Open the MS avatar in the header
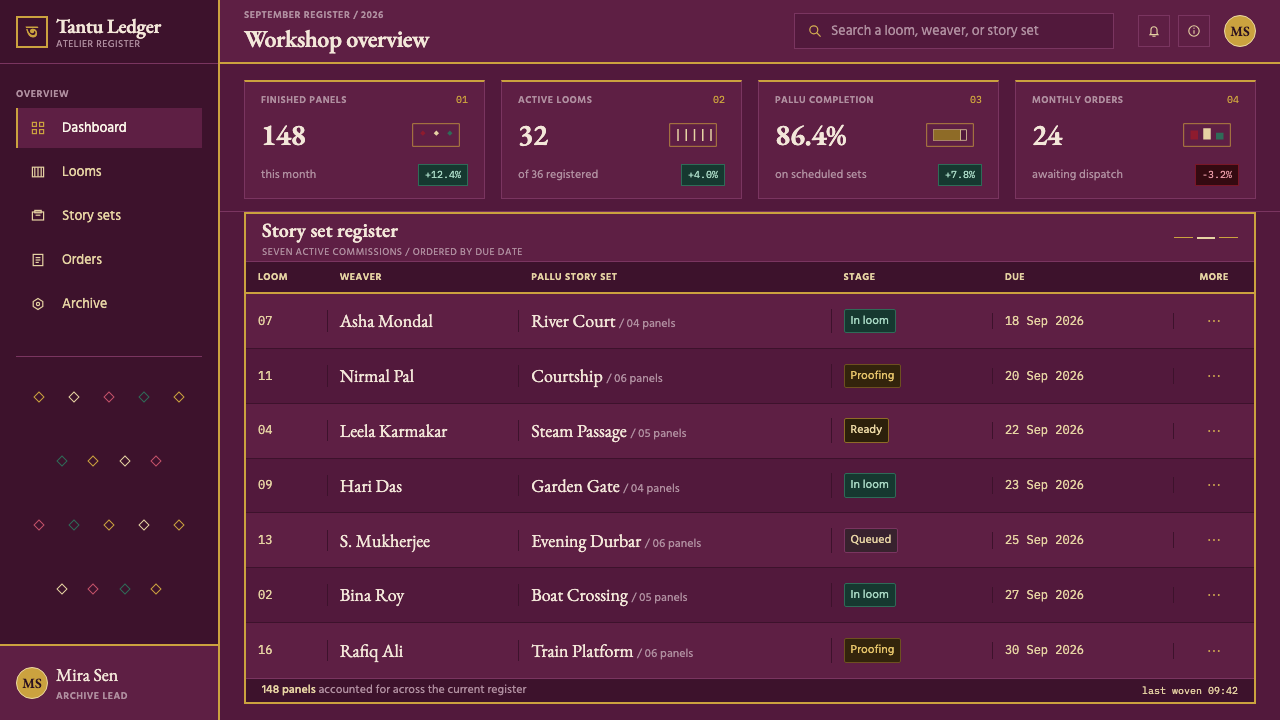The image size is (1280, 720). tap(1240, 31)
